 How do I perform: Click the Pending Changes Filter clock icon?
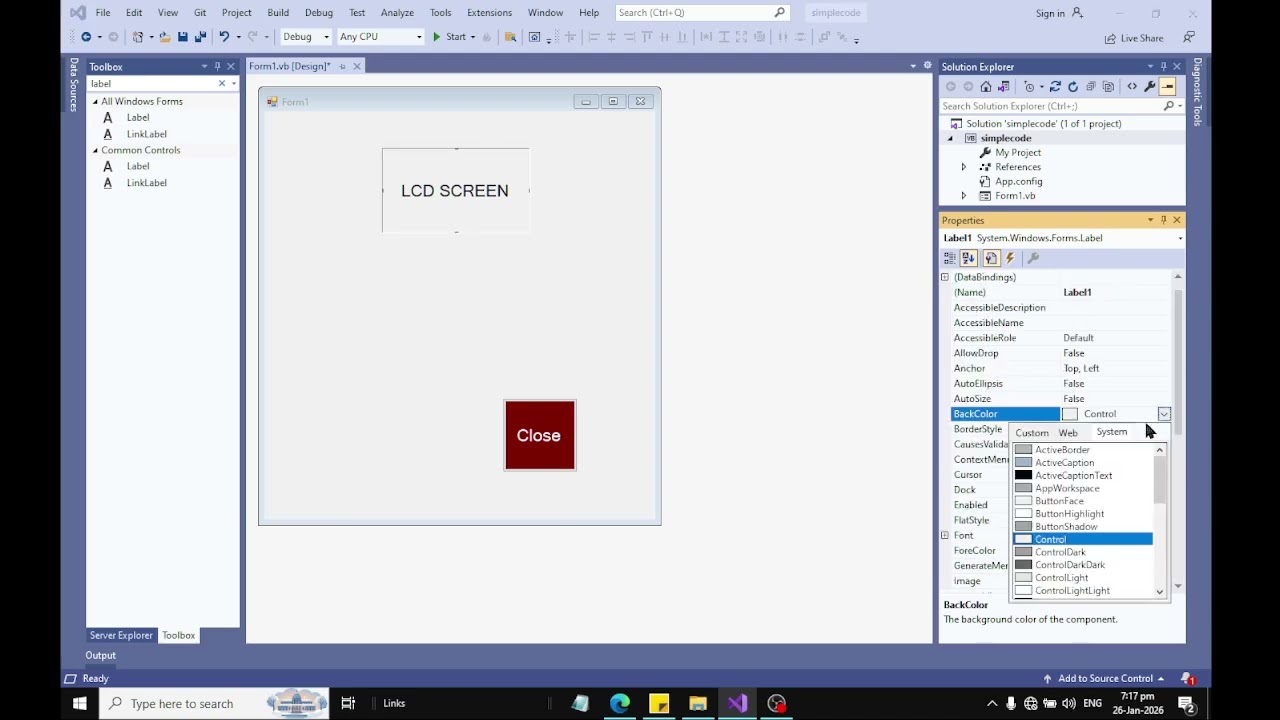pos(1032,87)
